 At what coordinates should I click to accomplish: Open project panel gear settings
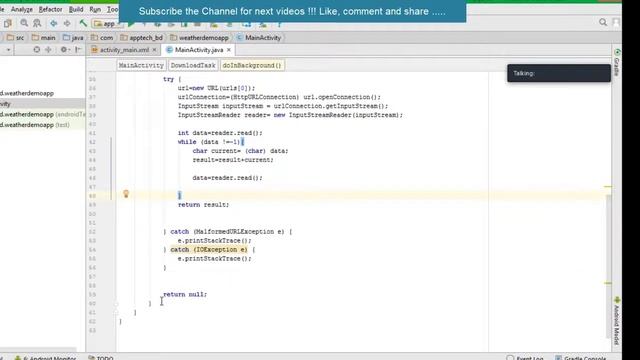[64, 50]
